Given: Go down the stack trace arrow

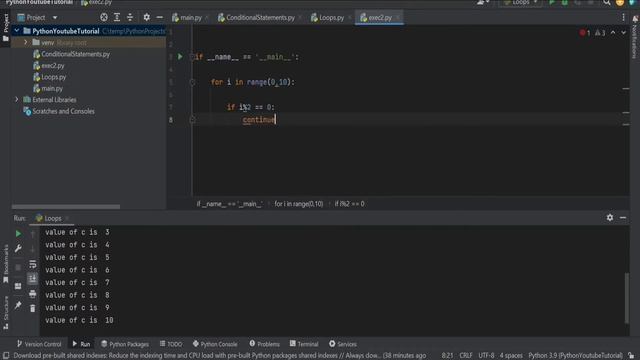Looking at the screenshot, I should click(x=33, y=249).
